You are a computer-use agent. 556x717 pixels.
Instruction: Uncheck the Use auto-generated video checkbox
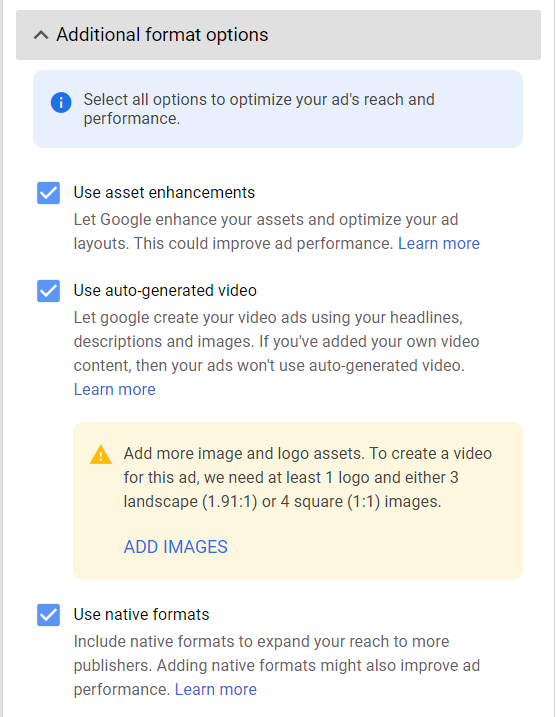coord(48,291)
